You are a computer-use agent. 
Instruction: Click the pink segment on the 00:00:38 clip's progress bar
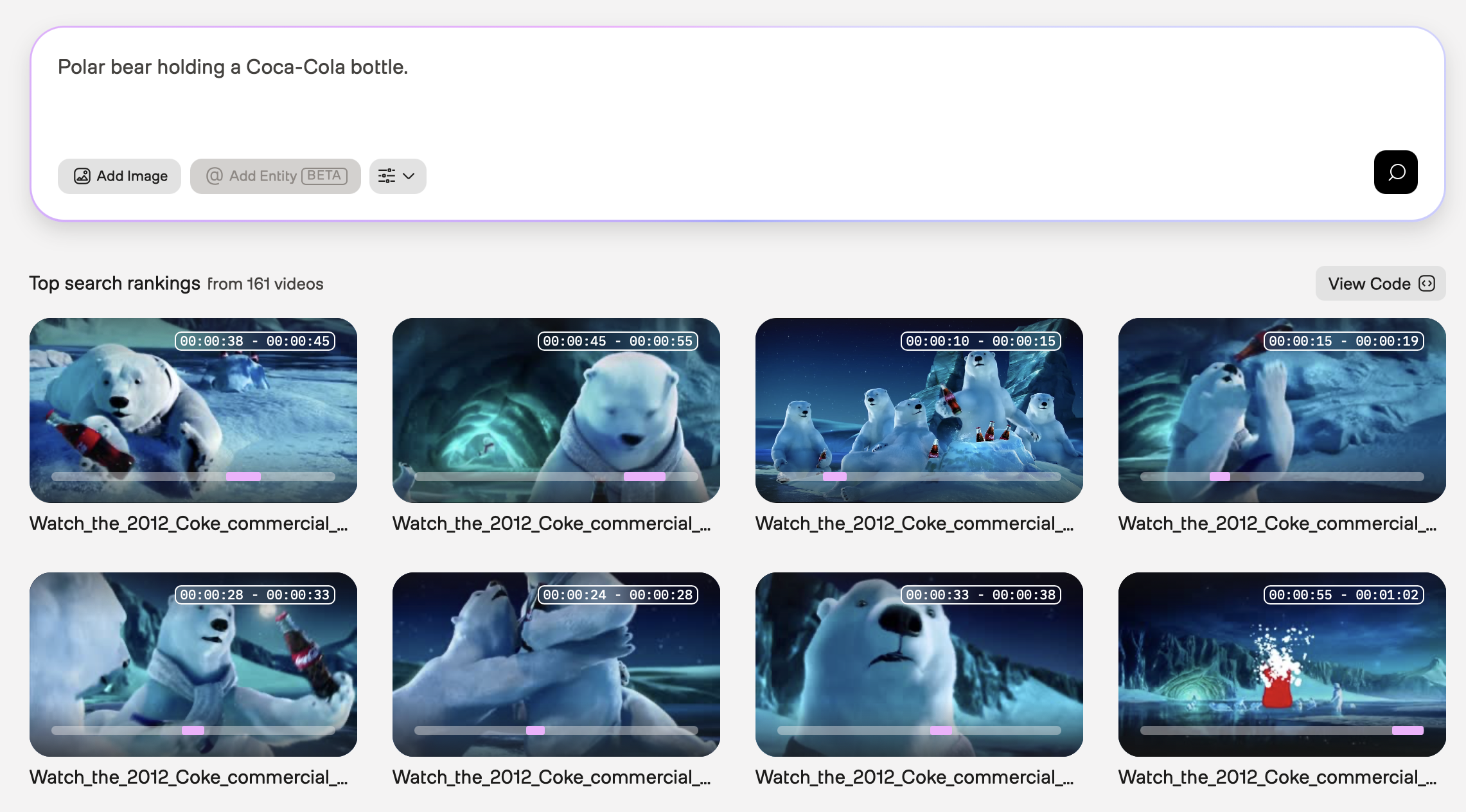243,477
